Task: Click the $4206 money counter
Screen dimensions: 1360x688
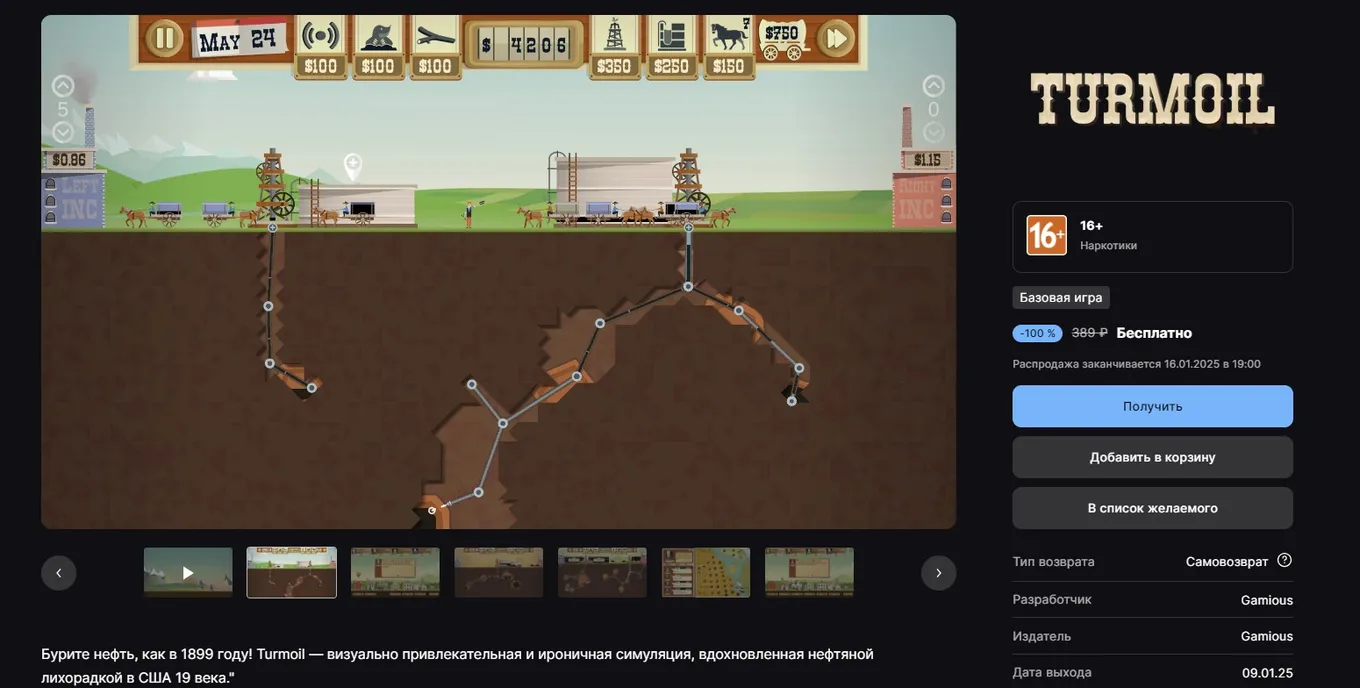Action: point(524,44)
